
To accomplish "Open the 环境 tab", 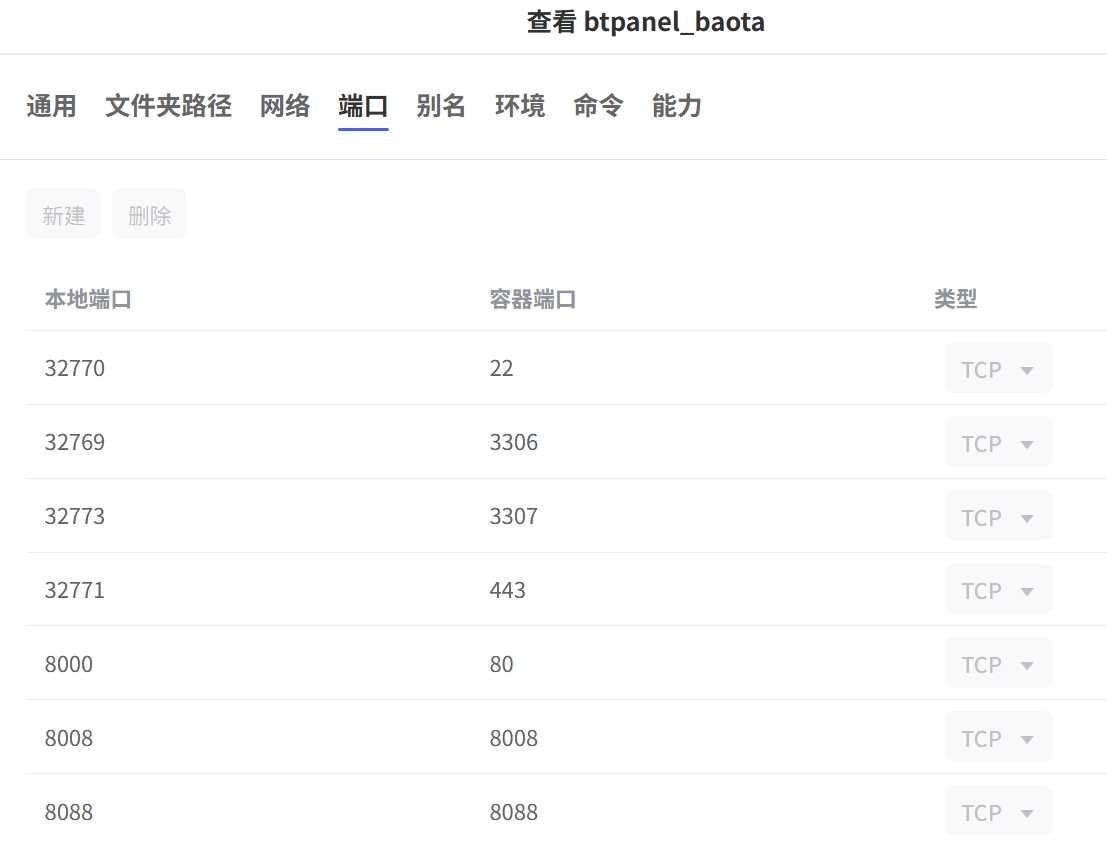I will 520,106.
